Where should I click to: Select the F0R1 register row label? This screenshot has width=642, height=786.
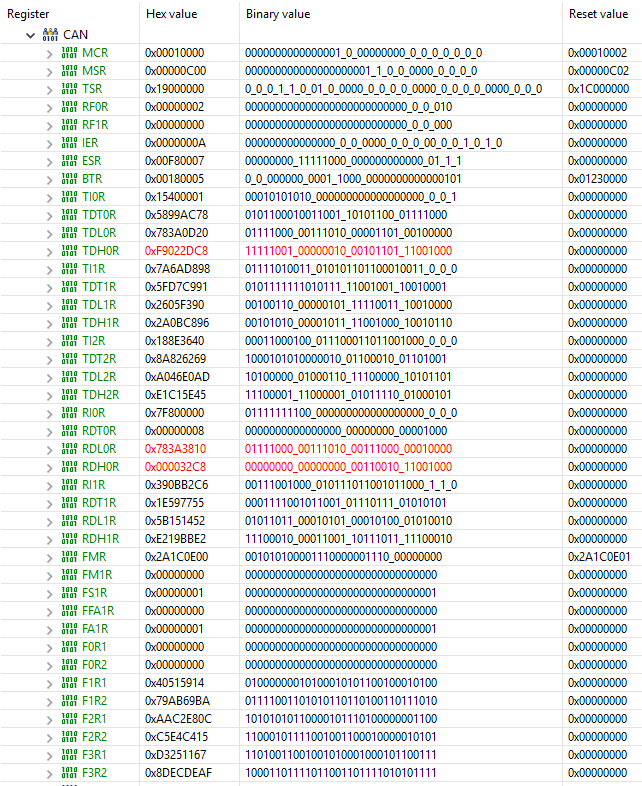click(x=95, y=647)
